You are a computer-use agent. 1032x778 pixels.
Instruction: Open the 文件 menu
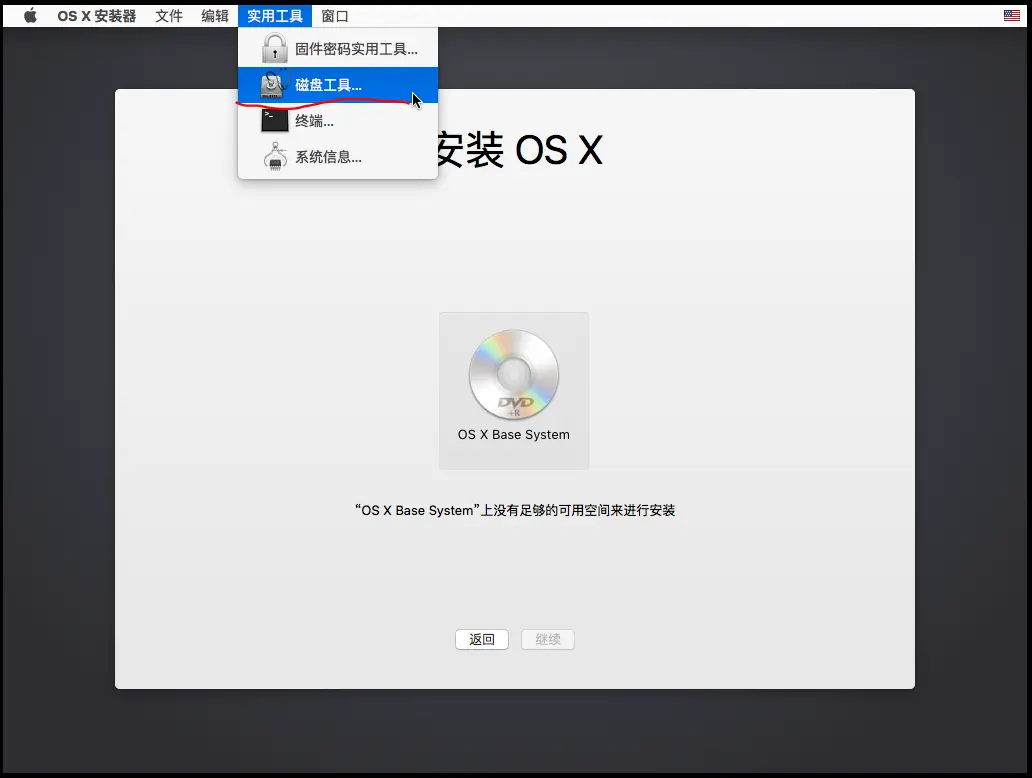[169, 16]
